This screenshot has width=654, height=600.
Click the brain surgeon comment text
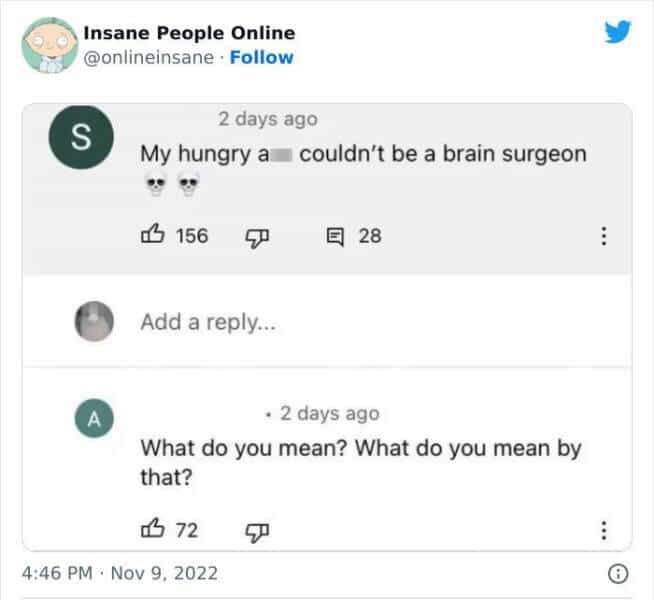point(363,154)
